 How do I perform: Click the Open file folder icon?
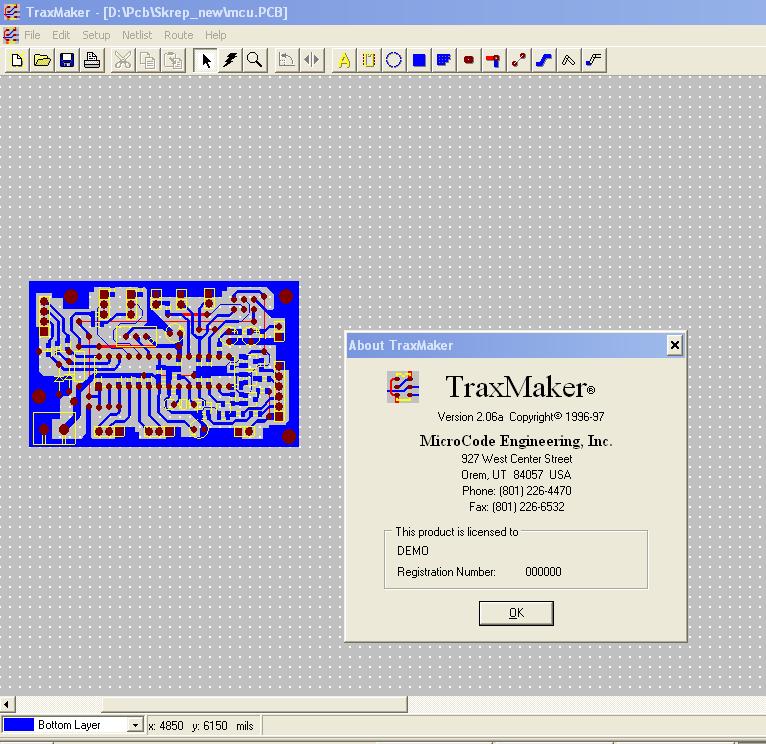pos(42,60)
